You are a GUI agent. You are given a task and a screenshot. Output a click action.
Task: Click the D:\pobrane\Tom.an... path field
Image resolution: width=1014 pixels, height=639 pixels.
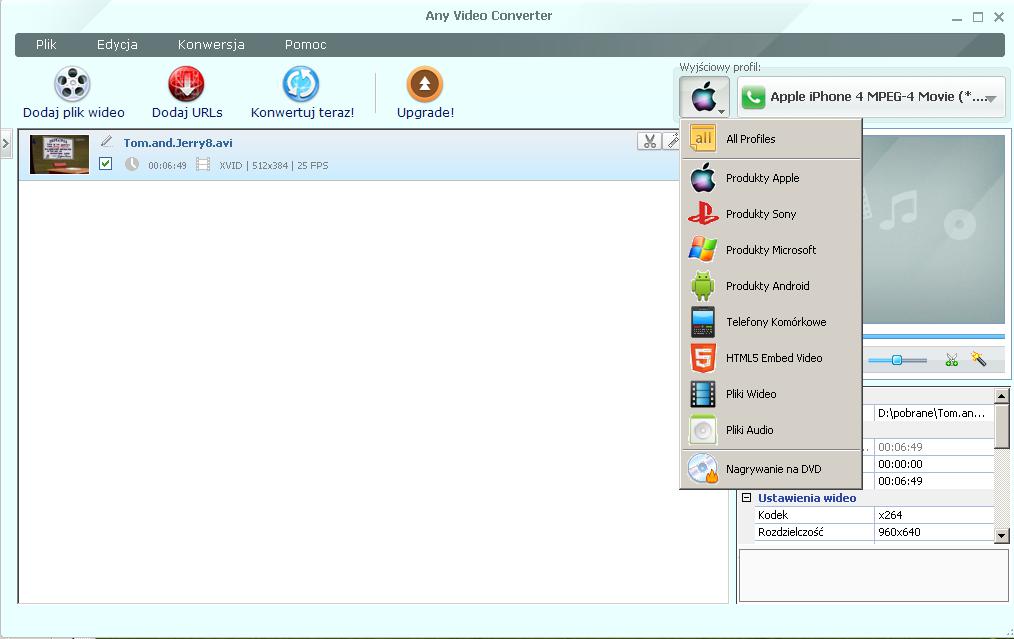pos(934,413)
